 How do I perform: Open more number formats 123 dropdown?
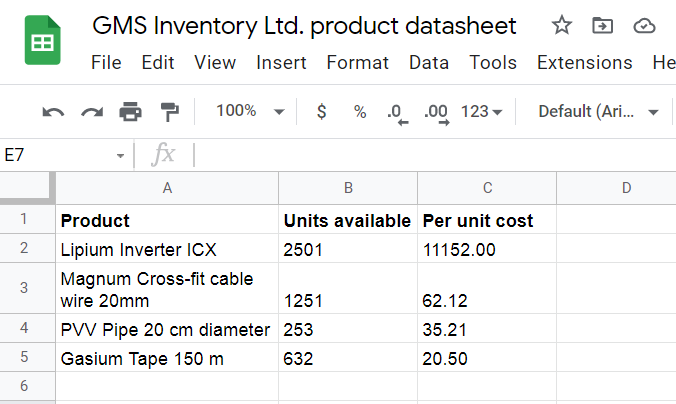pos(481,112)
